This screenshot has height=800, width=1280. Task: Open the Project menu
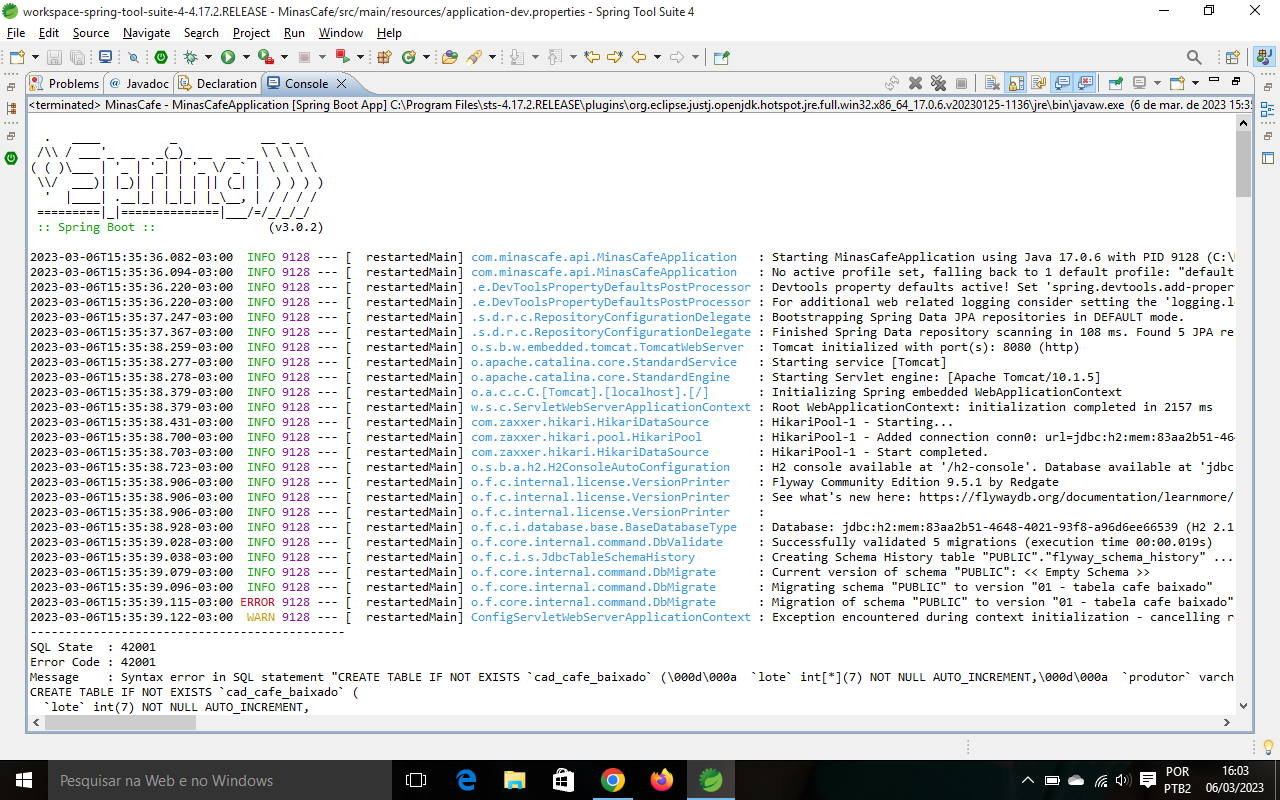click(251, 33)
